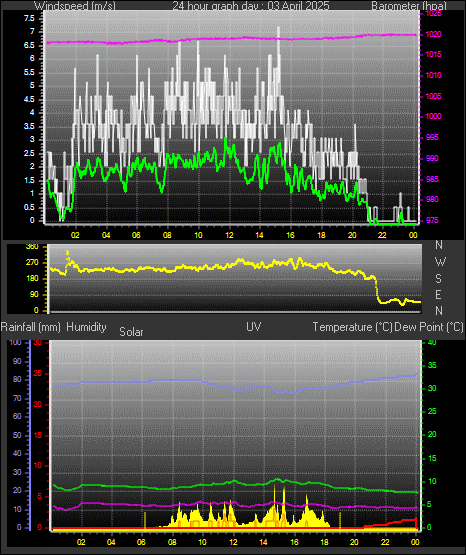The image size is (466, 555).
Task: Click the Barometer (hpa) axis title
Action: coord(409,6)
